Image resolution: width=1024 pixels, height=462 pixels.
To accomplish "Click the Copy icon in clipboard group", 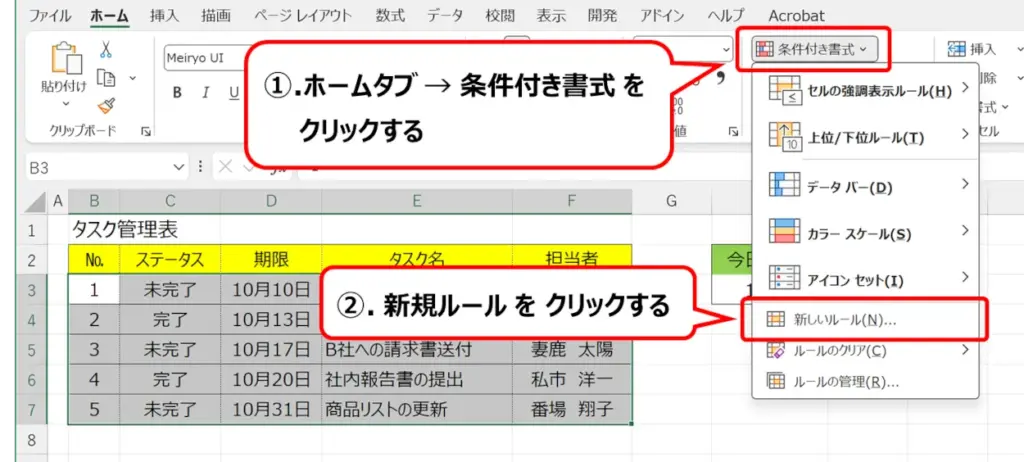I will [105, 77].
